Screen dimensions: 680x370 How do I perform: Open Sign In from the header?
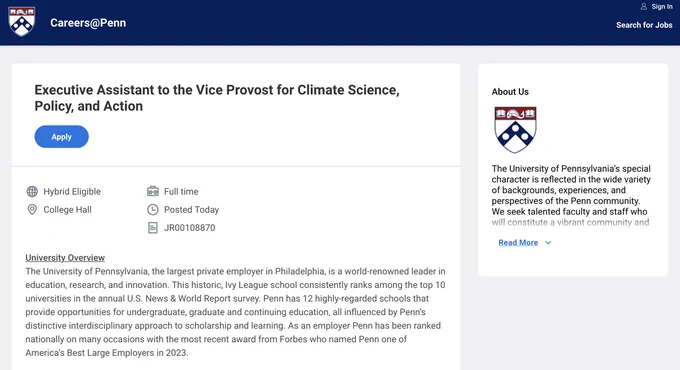tap(662, 7)
